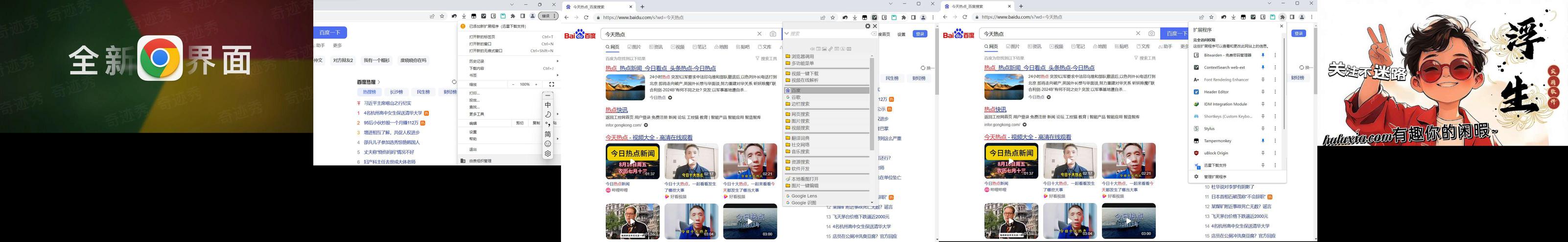Image resolution: width=1568 pixels, height=242 pixels.
Task: Open ContextSearch panel settings gear
Action: tap(868, 26)
